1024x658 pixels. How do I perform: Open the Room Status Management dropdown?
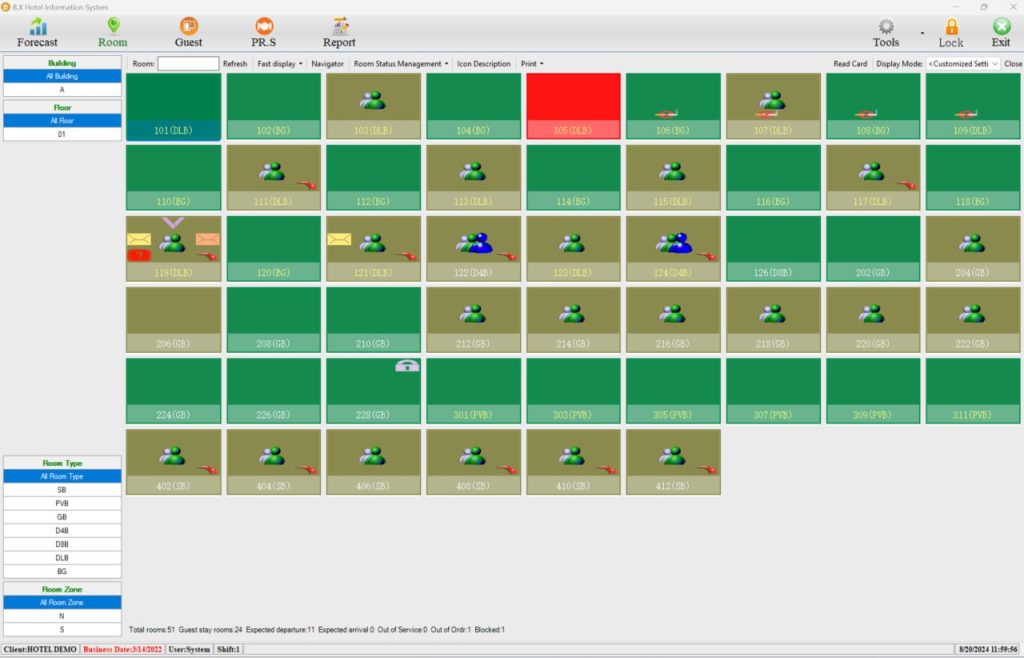pos(401,64)
